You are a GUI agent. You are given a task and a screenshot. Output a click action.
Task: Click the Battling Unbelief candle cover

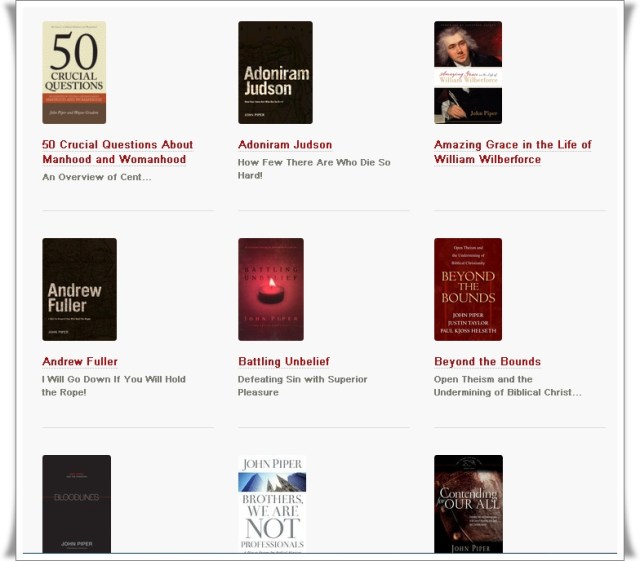click(271, 289)
